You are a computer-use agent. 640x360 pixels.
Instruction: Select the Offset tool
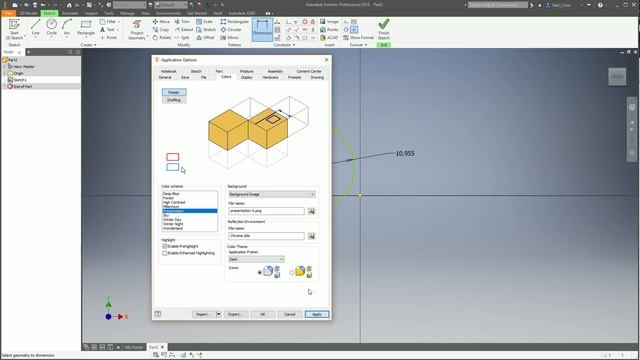pos(205,38)
